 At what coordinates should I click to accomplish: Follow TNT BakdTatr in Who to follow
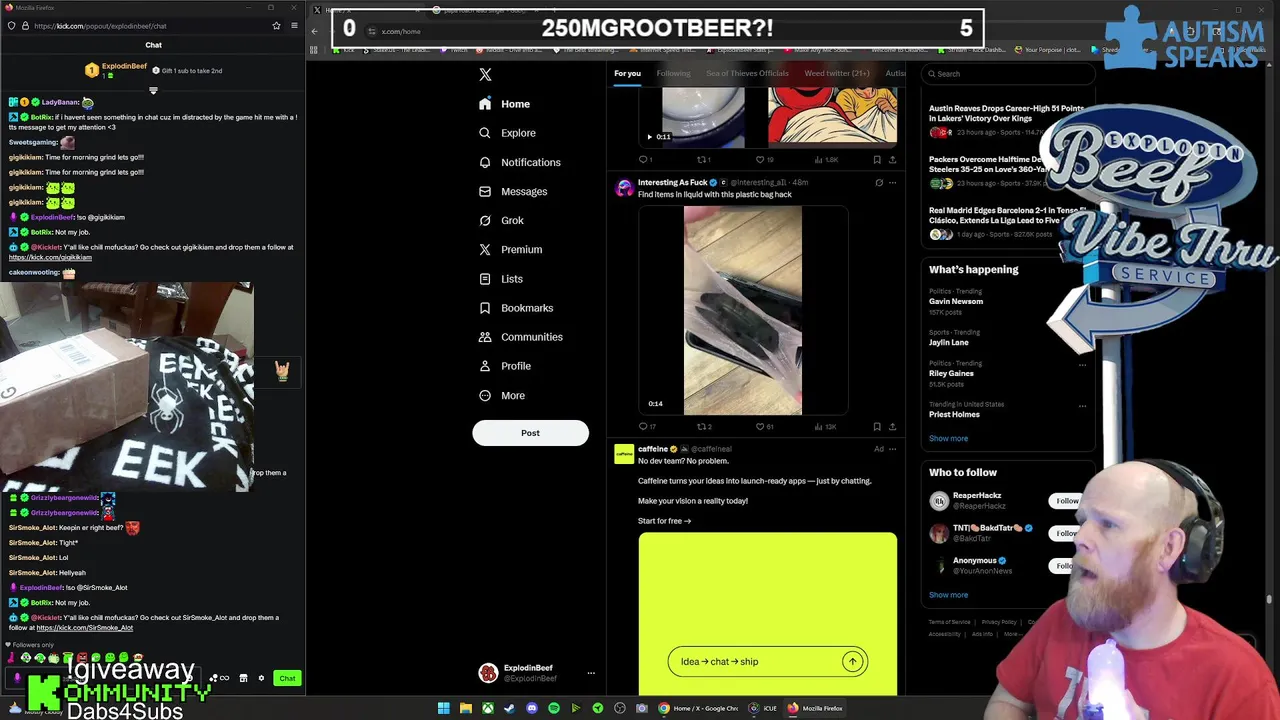pos(1067,533)
